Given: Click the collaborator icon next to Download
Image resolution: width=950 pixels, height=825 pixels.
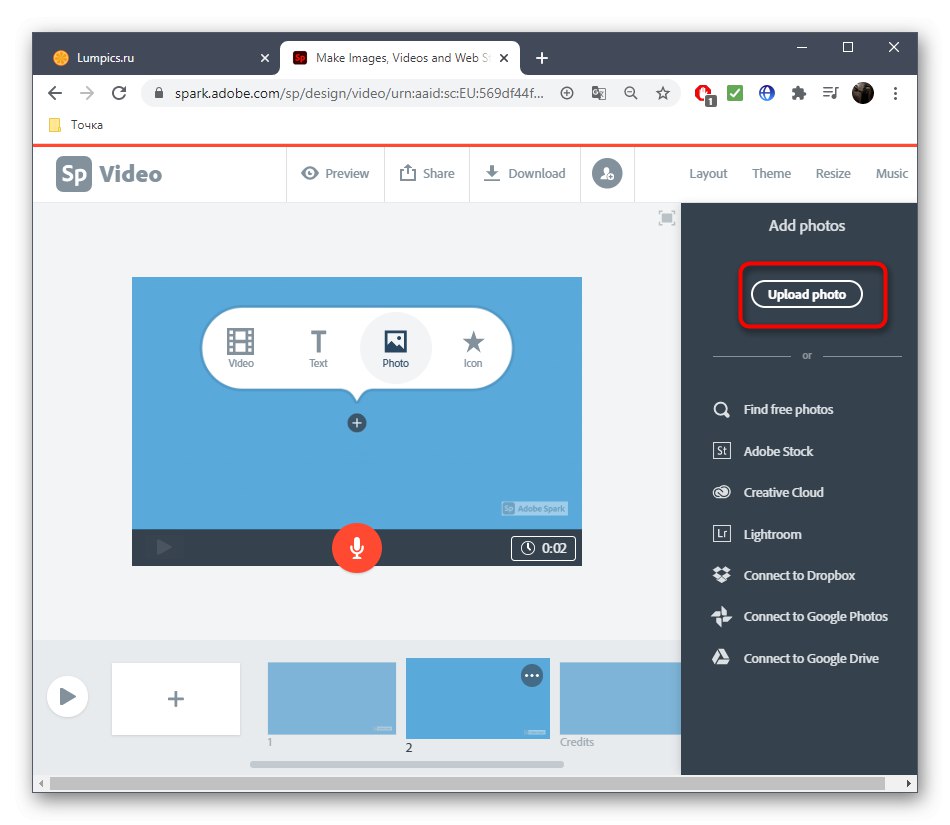Looking at the screenshot, I should click(607, 173).
